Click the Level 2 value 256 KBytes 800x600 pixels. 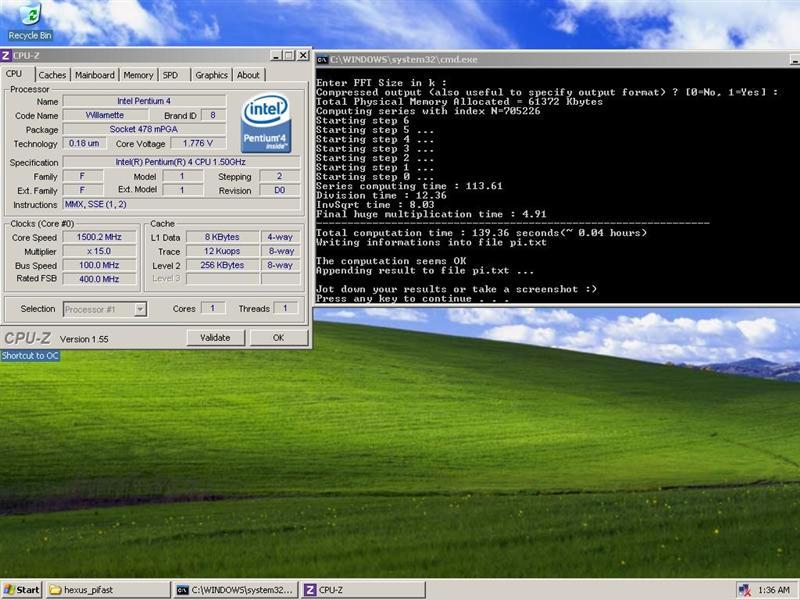coord(222,265)
